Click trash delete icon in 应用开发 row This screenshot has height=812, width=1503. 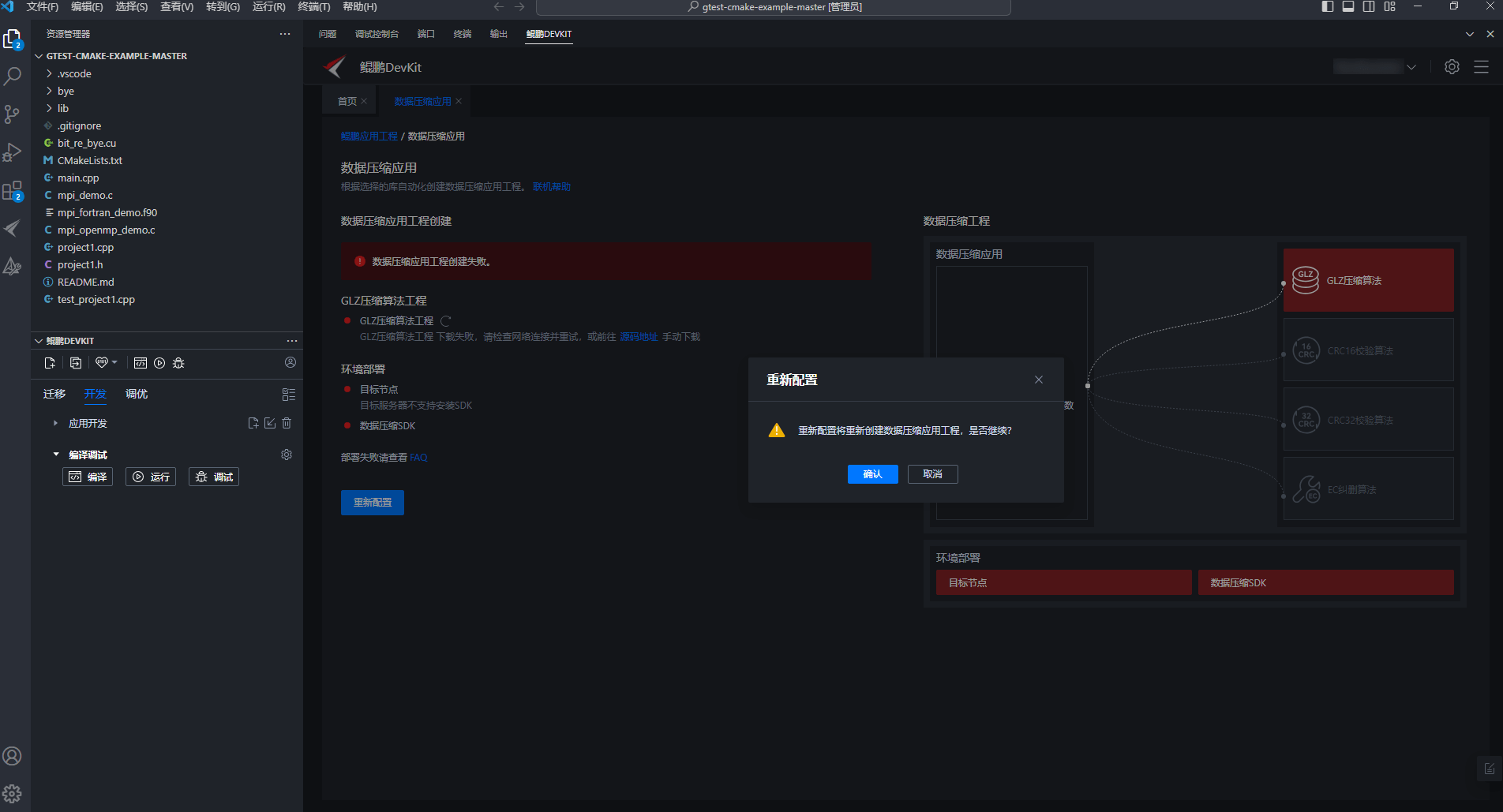tap(287, 423)
